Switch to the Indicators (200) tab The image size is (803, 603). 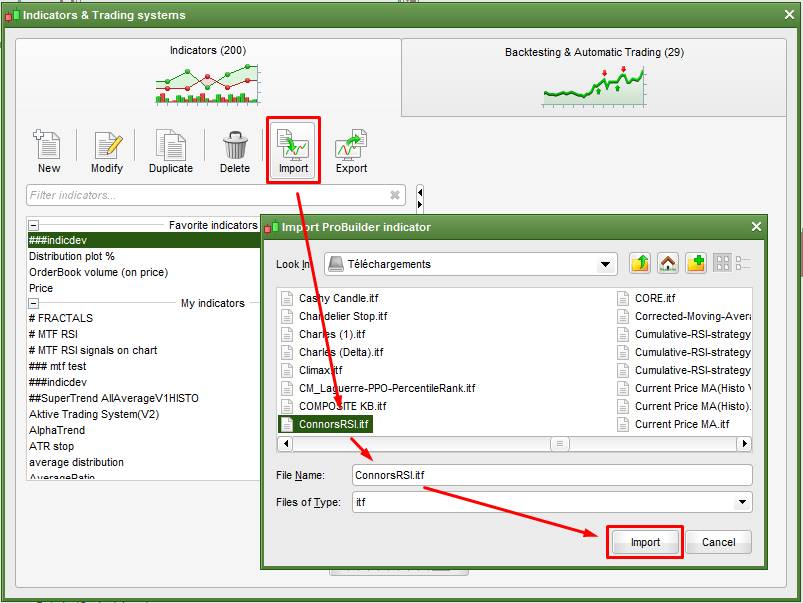point(208,77)
